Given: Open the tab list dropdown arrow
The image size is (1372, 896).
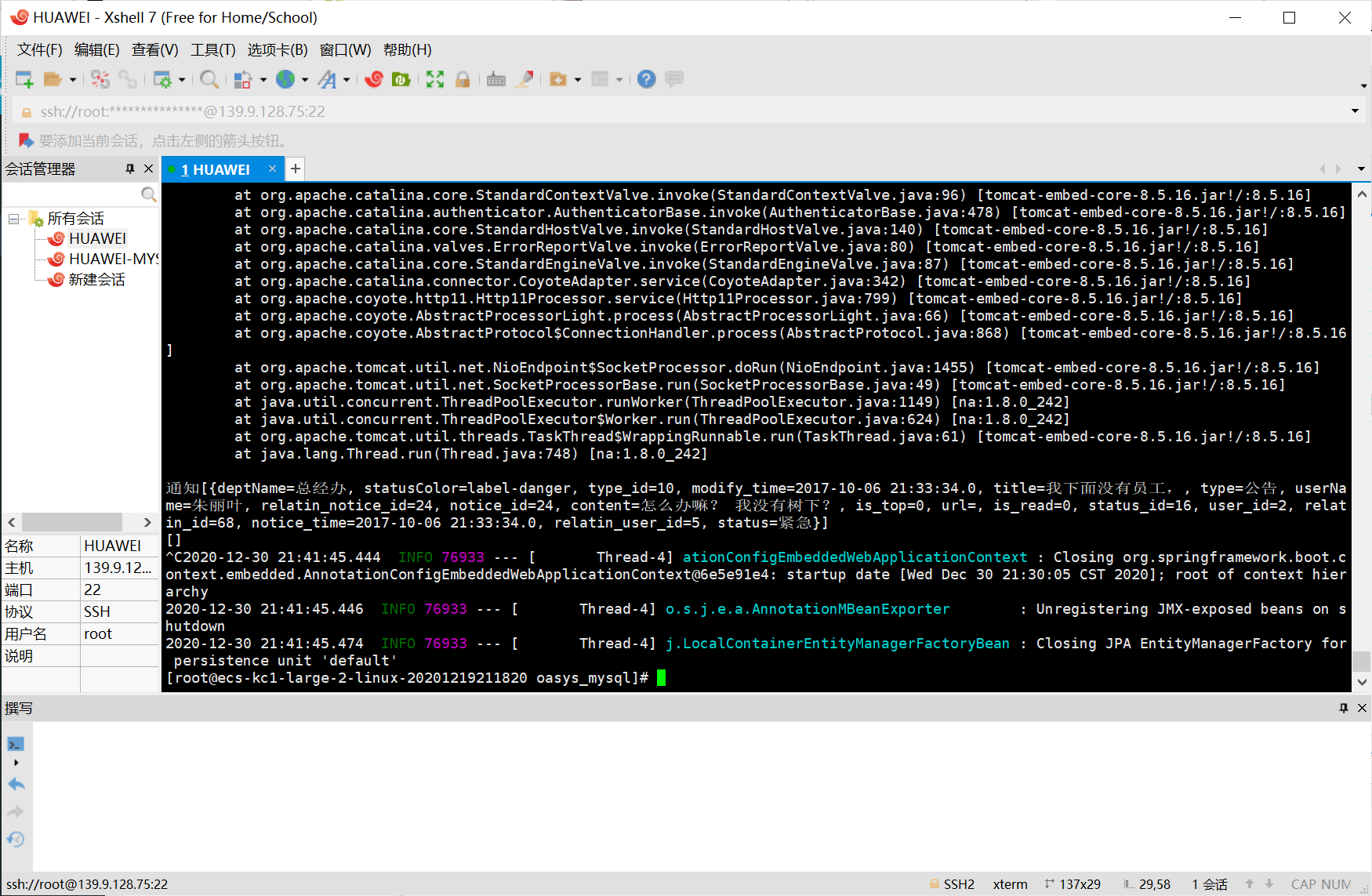Looking at the screenshot, I should 1361,169.
